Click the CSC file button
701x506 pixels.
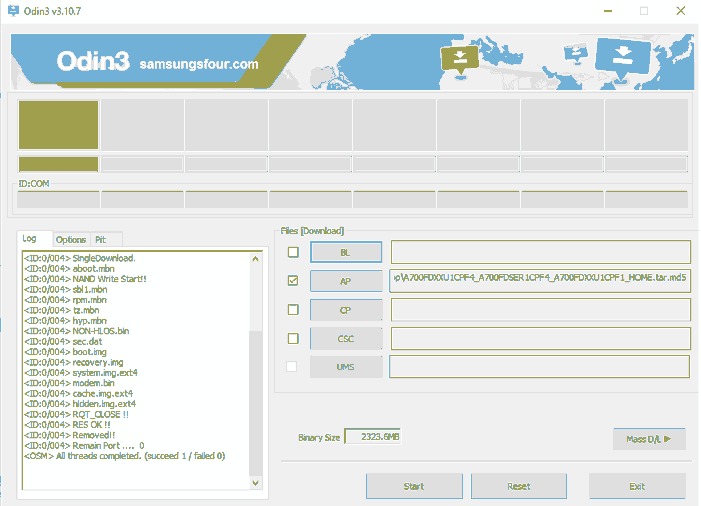point(346,339)
